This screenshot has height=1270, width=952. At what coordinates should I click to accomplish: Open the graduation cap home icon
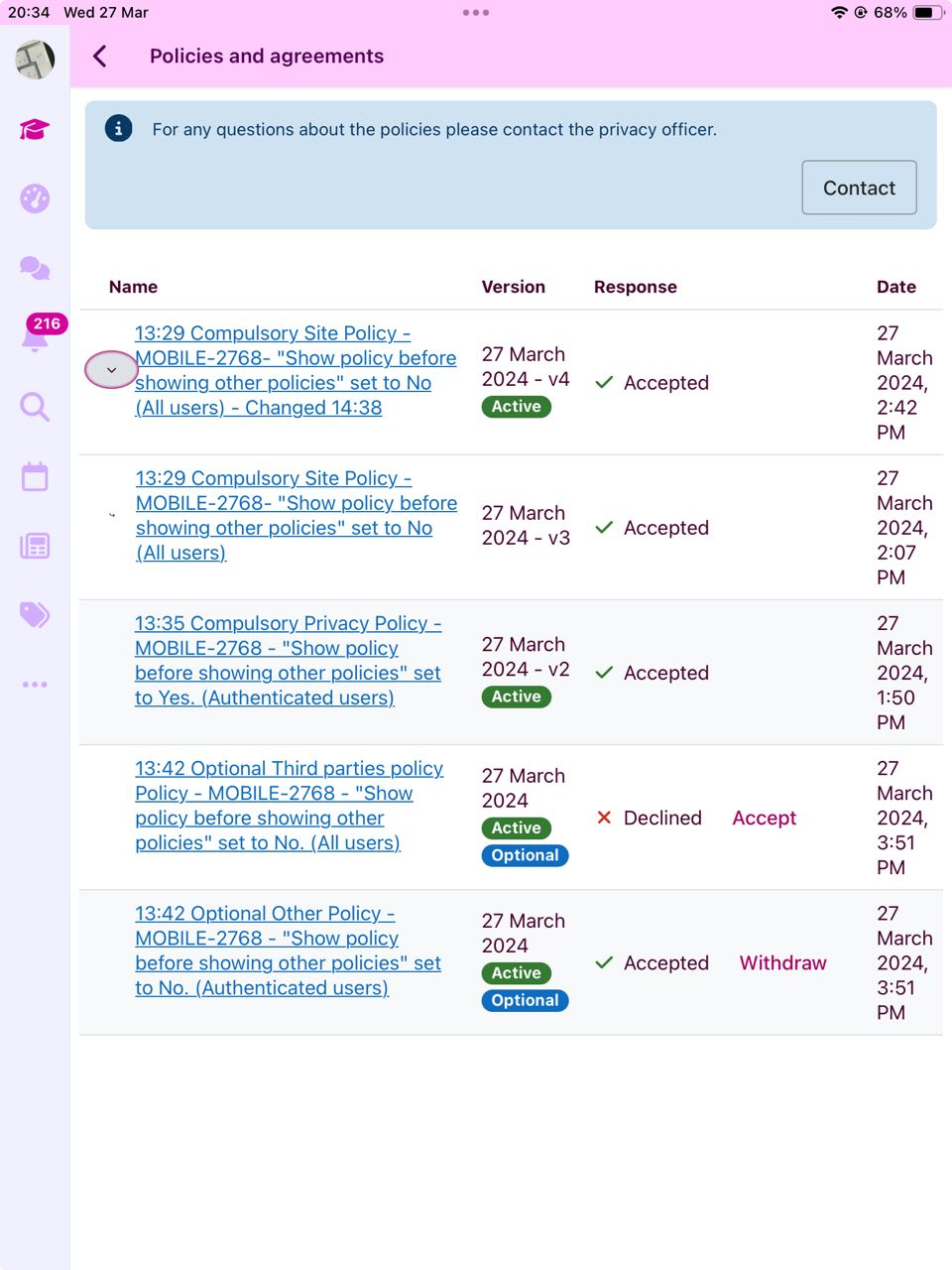[x=35, y=129]
